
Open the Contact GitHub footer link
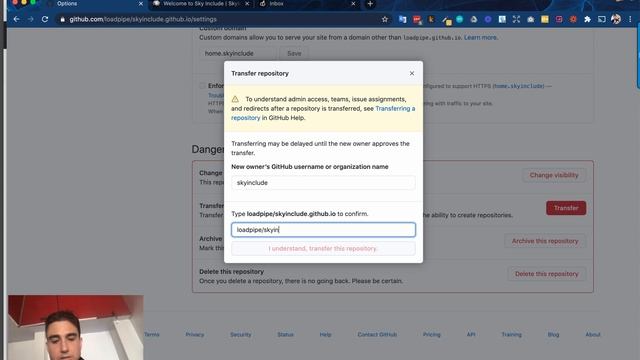pyautogui.click(x=377, y=334)
